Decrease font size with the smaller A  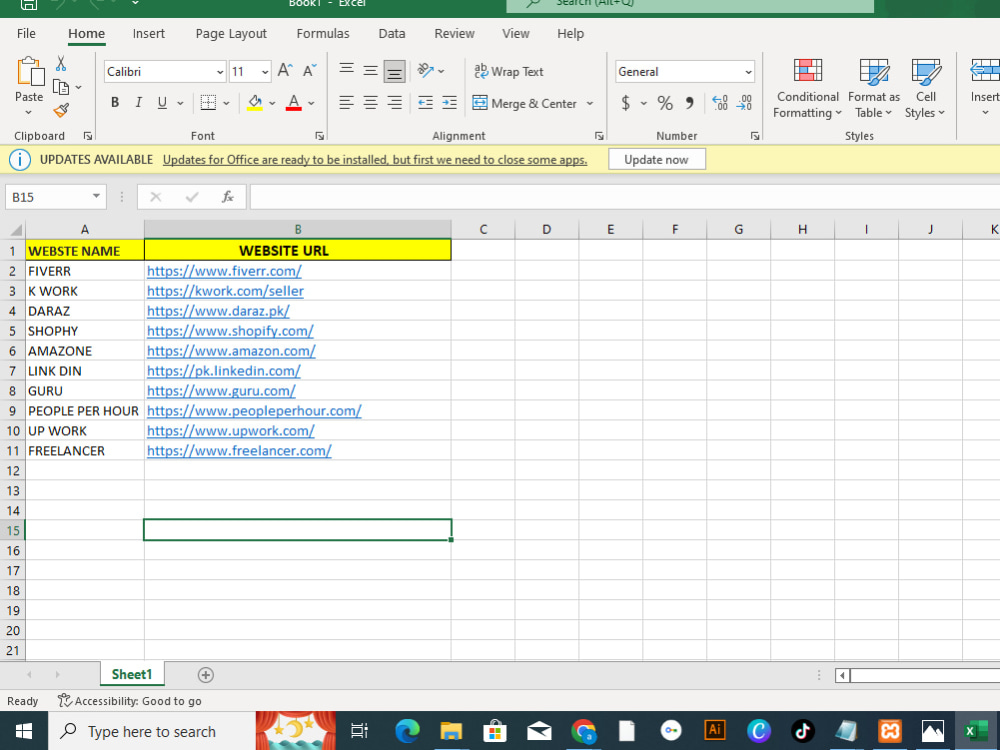click(x=309, y=71)
